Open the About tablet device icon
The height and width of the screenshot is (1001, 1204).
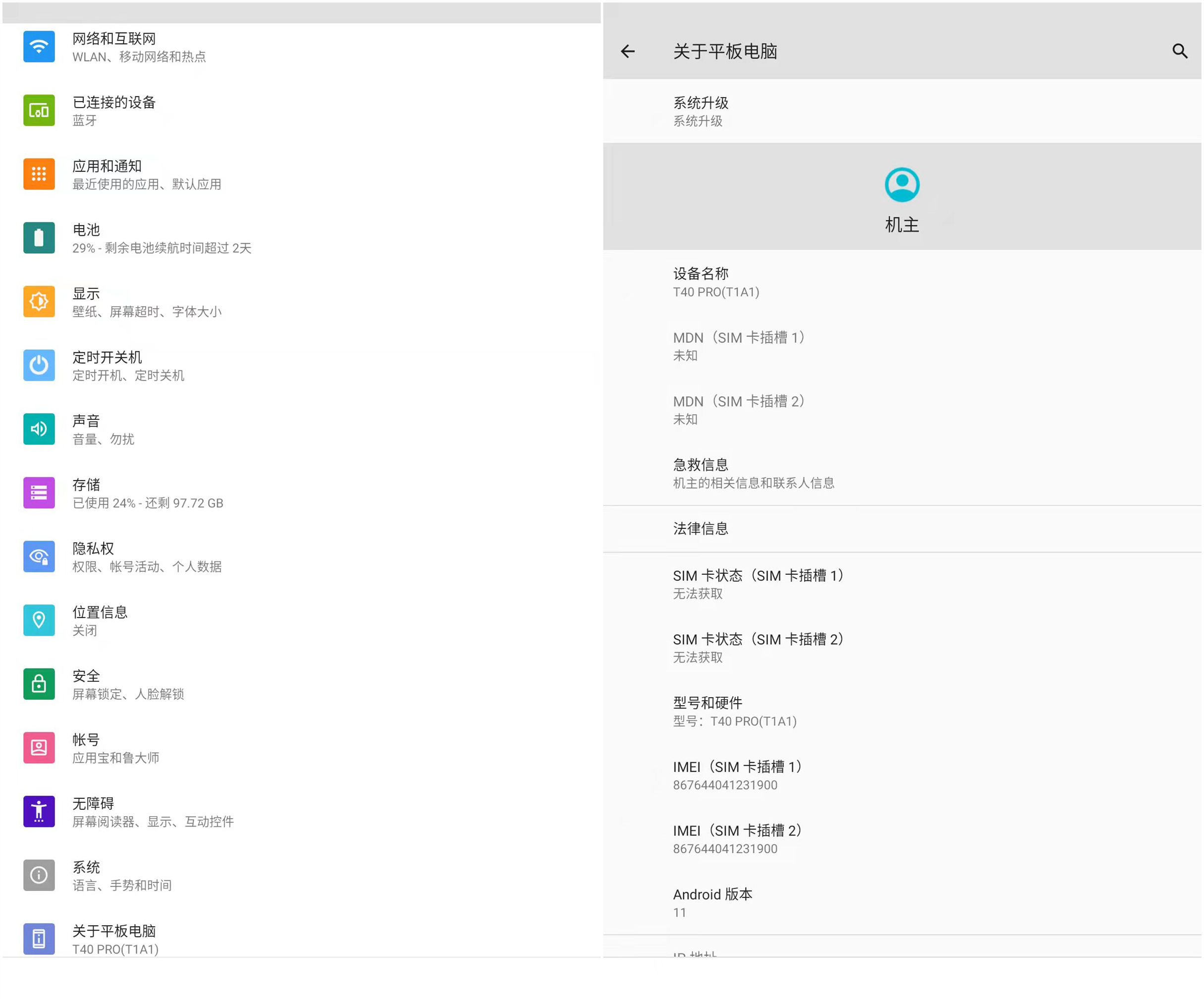point(39,938)
